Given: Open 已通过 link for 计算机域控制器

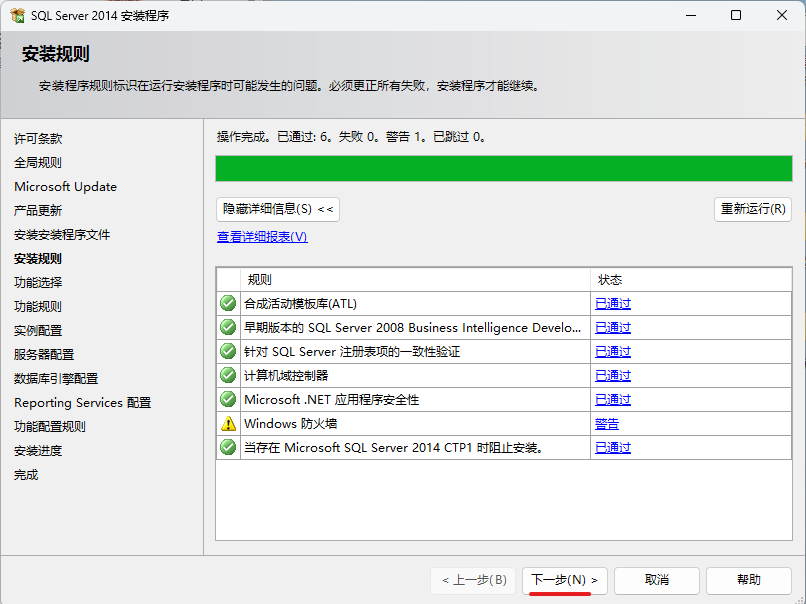Looking at the screenshot, I should click(613, 376).
